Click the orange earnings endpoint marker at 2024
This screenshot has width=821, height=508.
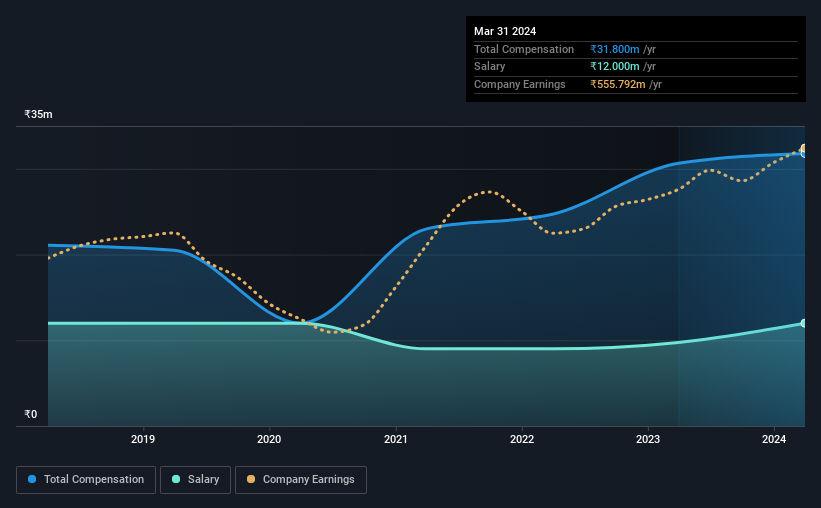point(804,148)
